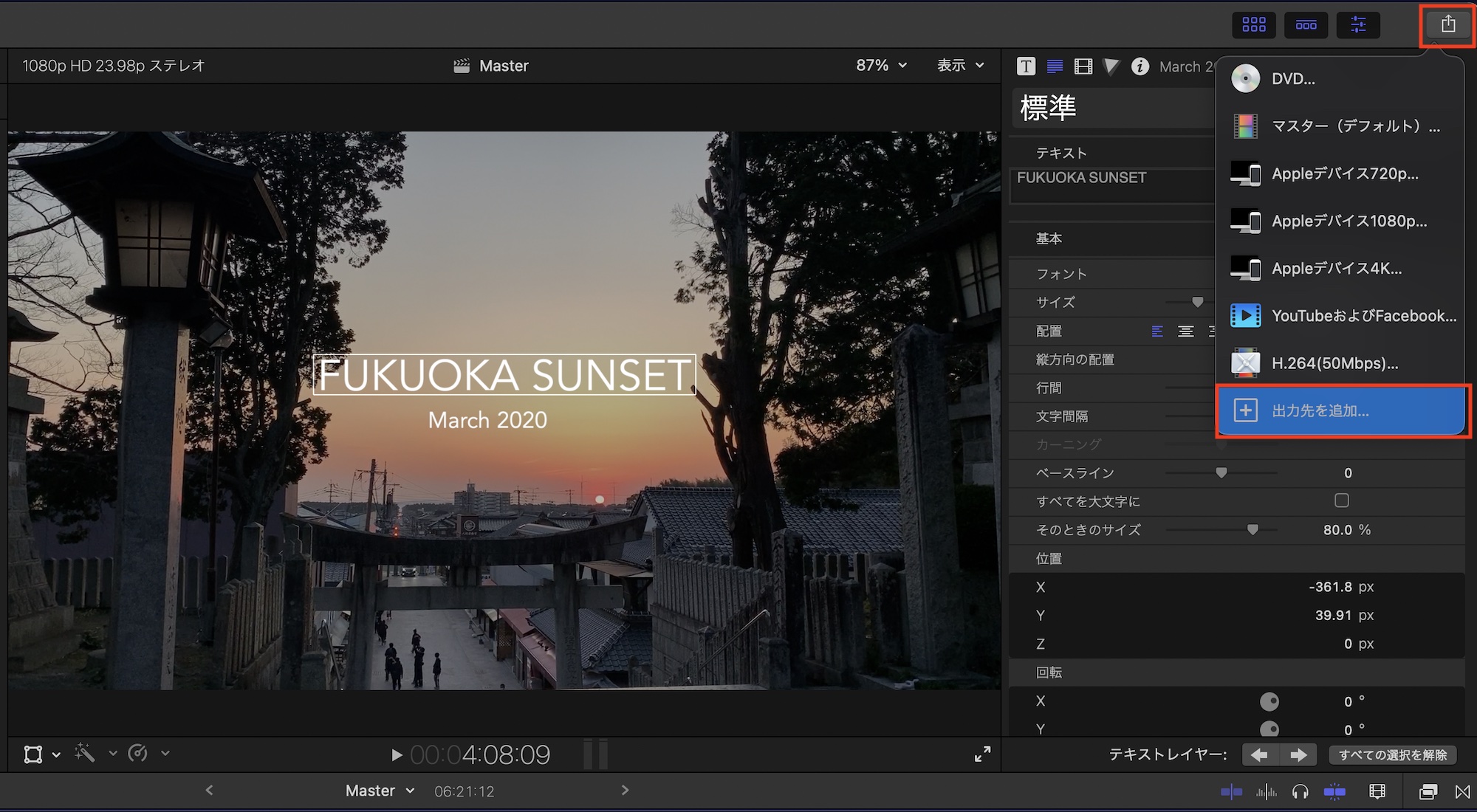Click the Share export icon

pyautogui.click(x=1447, y=24)
